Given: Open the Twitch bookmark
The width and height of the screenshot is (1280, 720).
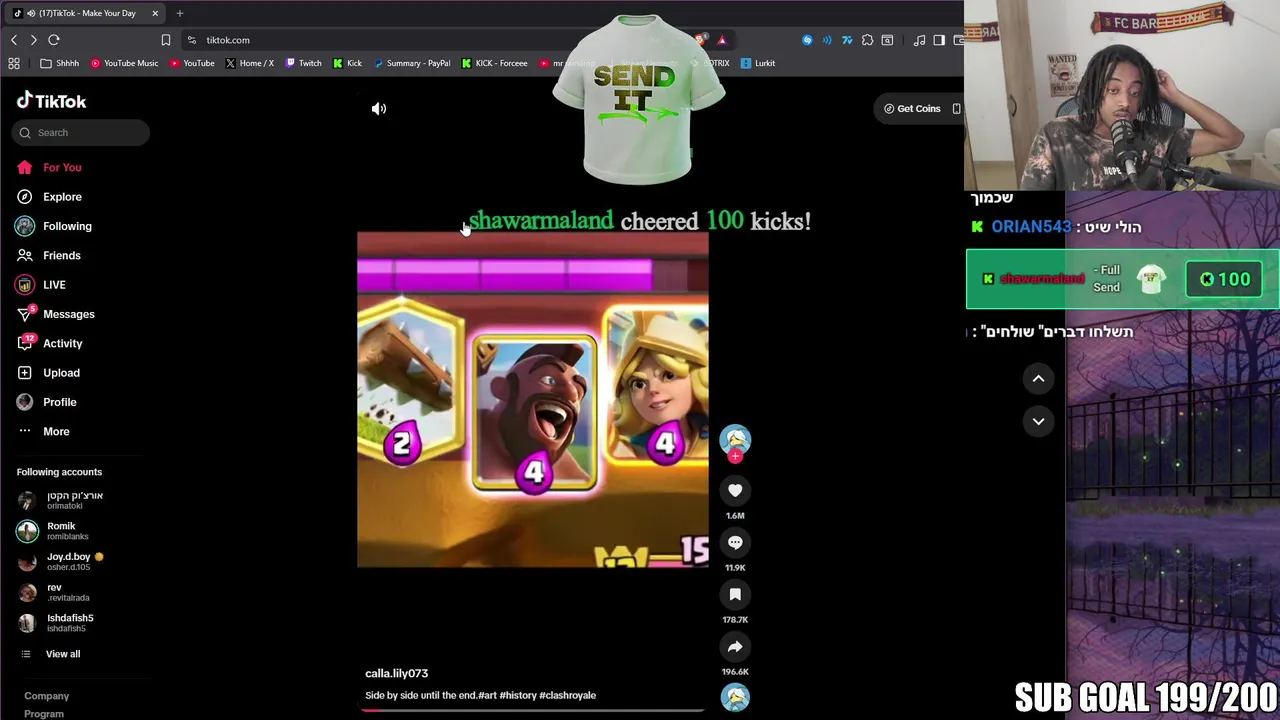Looking at the screenshot, I should pyautogui.click(x=304, y=63).
